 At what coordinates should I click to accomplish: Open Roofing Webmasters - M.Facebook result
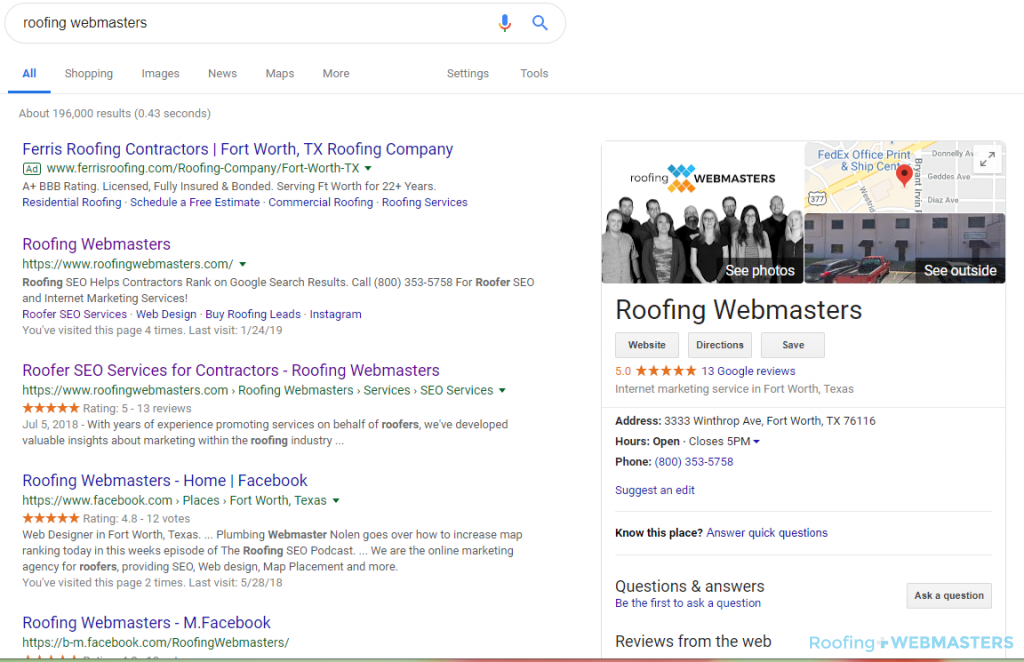[146, 623]
